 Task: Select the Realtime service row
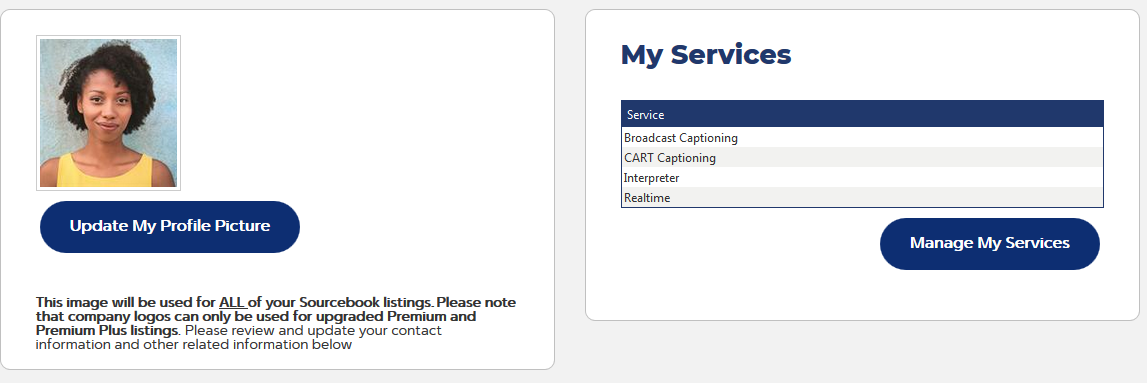tap(862, 197)
